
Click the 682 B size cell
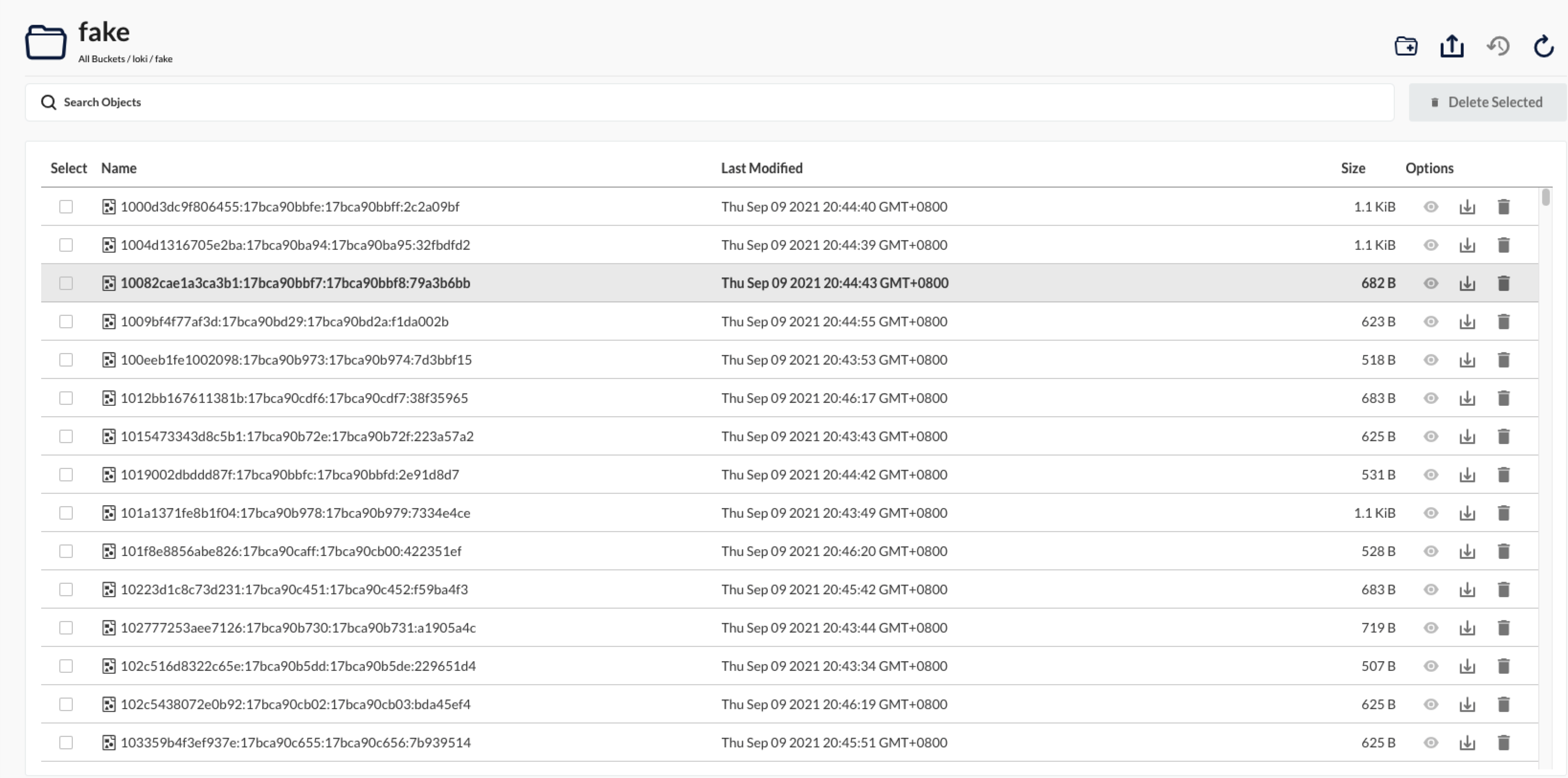(x=1378, y=283)
